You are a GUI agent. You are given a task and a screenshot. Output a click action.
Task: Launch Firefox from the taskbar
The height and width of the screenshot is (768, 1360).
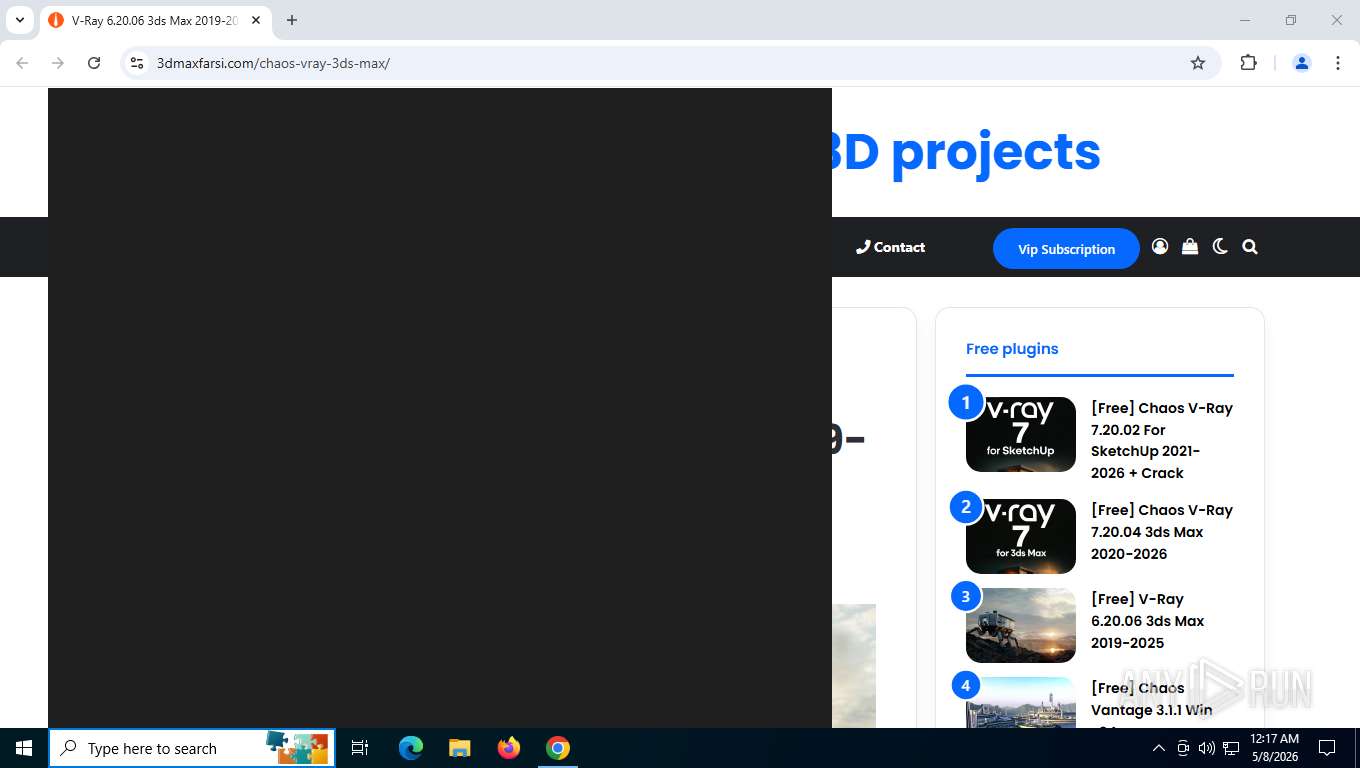509,748
